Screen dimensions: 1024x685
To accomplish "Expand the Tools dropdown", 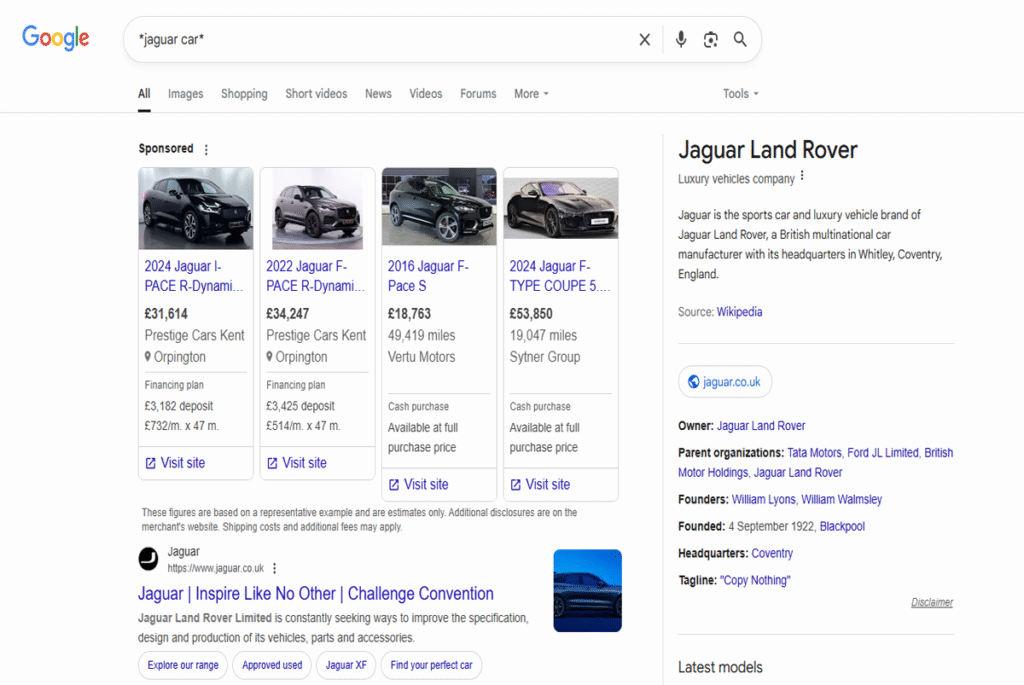I will point(741,93).
